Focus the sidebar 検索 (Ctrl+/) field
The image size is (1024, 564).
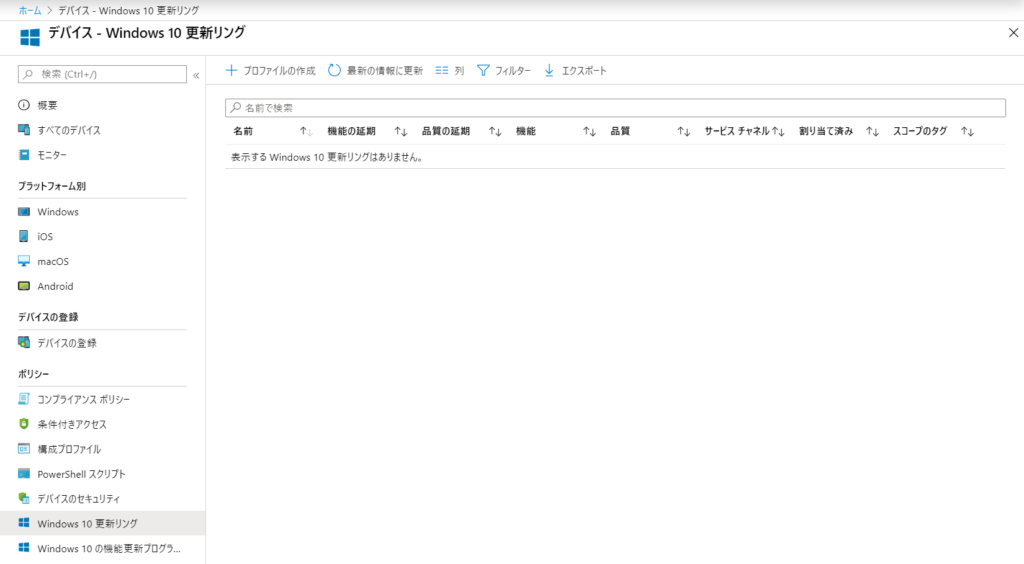tap(103, 74)
